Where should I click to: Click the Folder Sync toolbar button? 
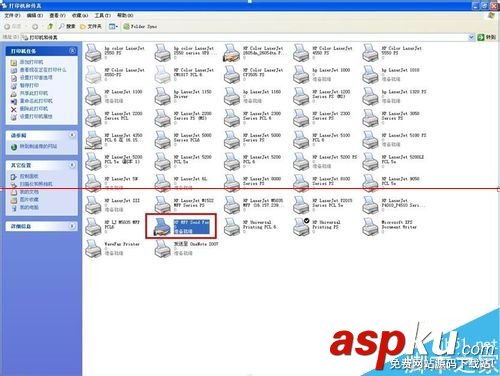[140, 26]
